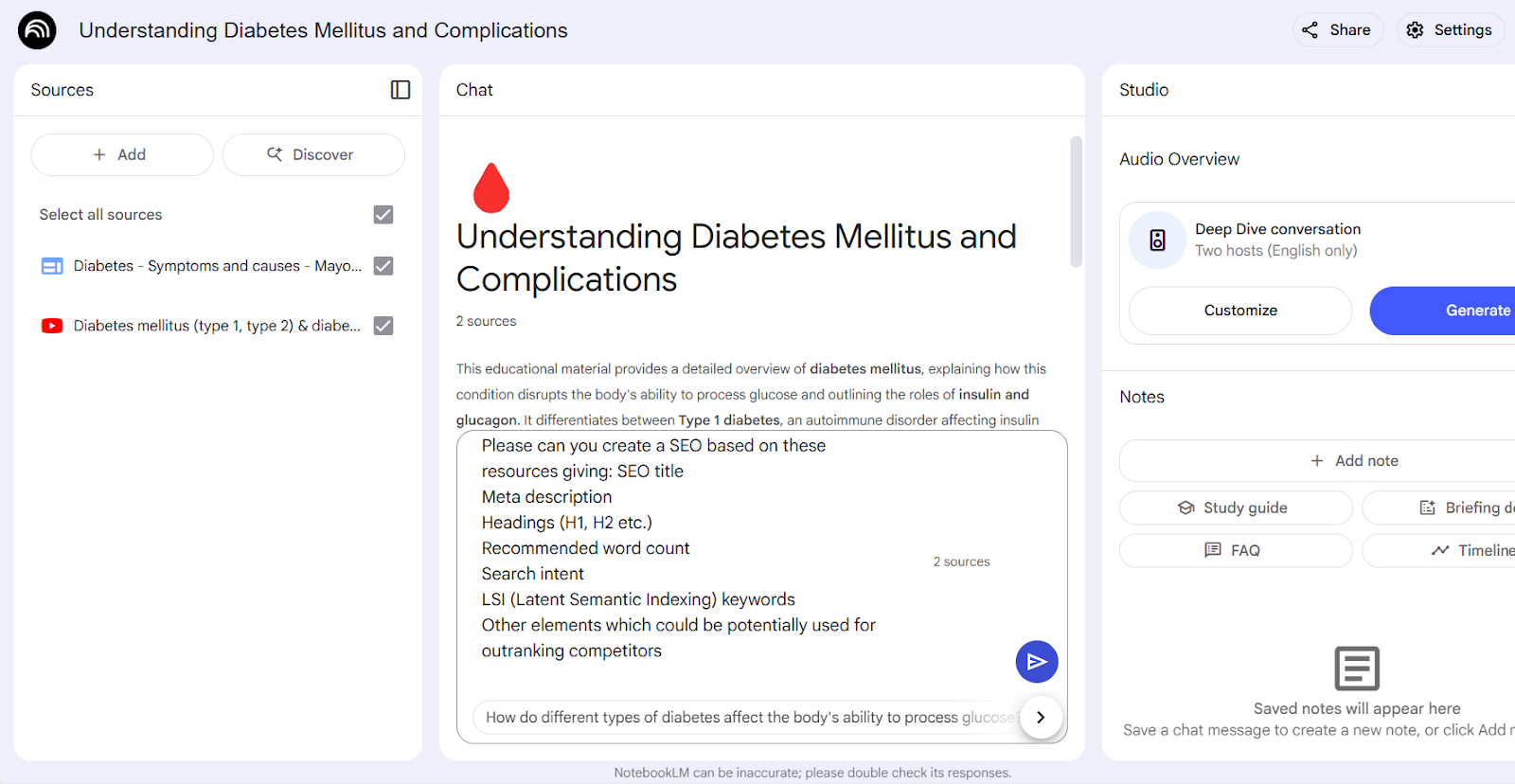This screenshot has height=784, width=1515.
Task: Collapse the Sources panel icon
Action: 401,90
